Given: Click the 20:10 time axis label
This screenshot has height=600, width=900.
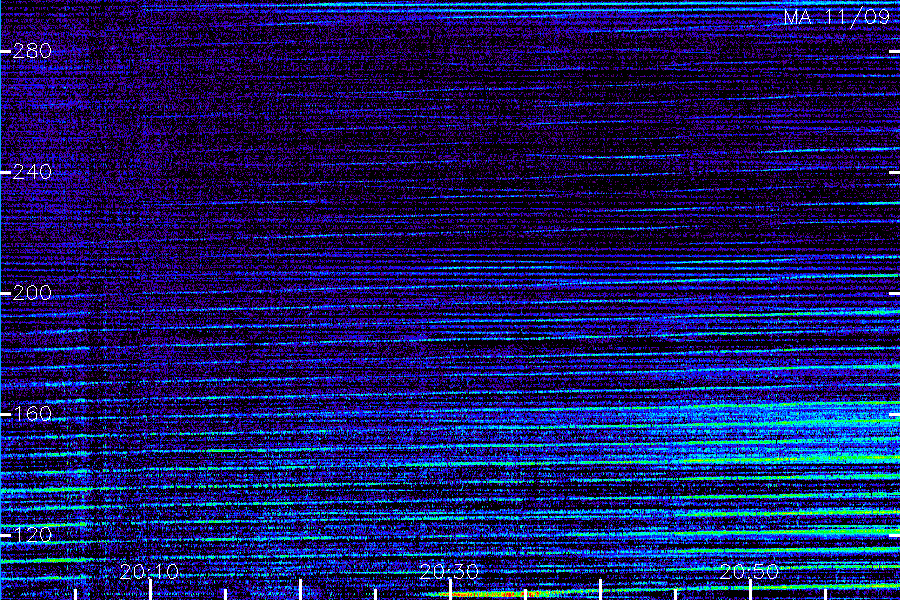Looking at the screenshot, I should pyautogui.click(x=150, y=571).
